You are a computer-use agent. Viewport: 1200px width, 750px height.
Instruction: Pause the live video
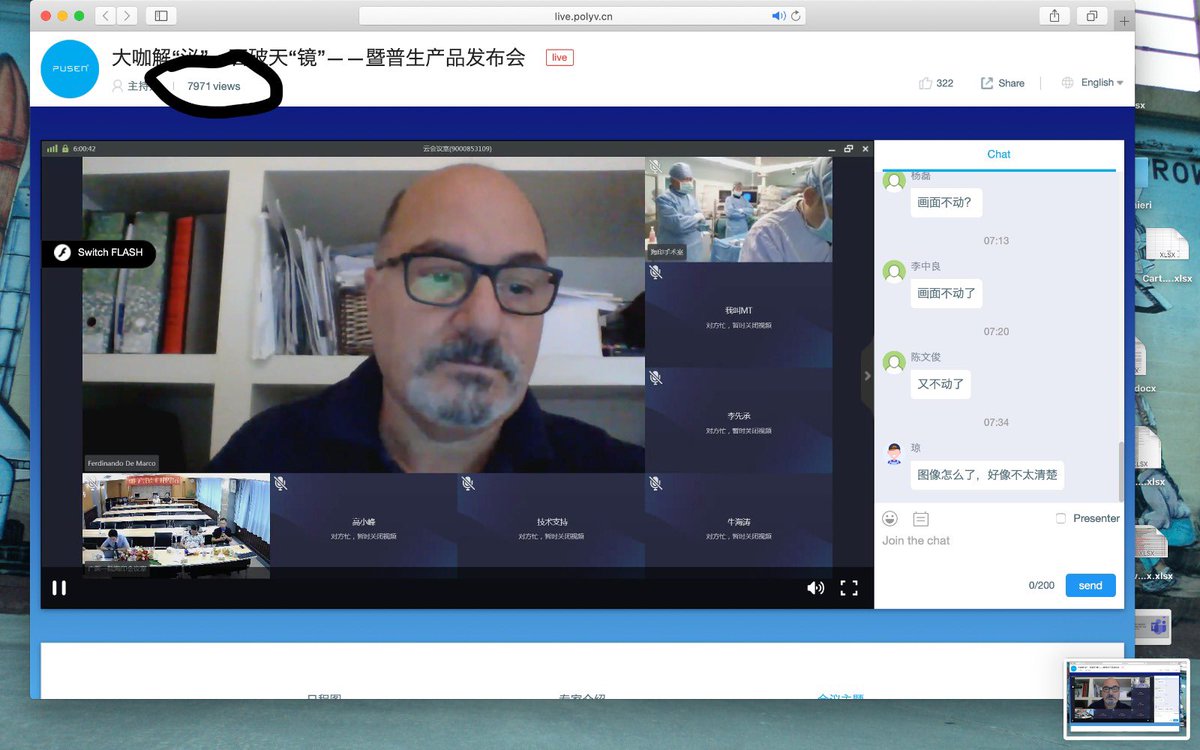click(x=59, y=588)
